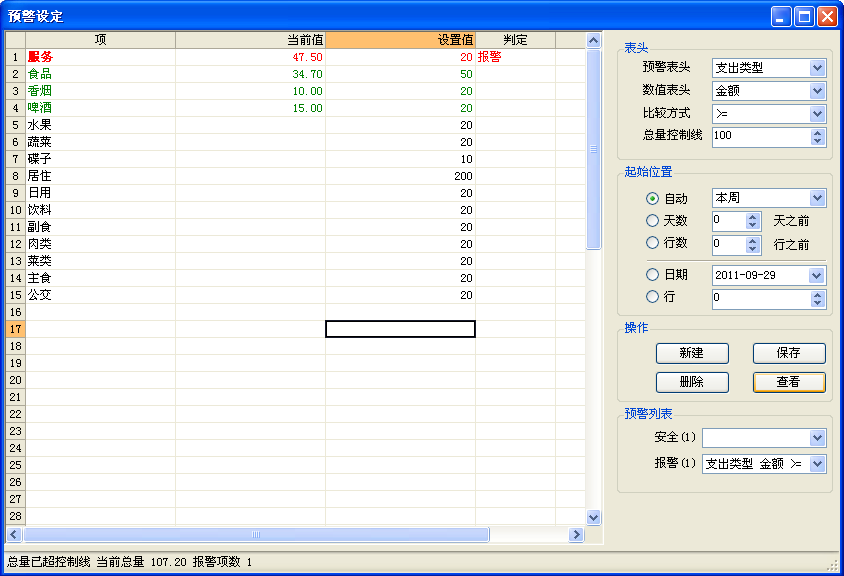This screenshot has width=844, height=576.
Task: Open the 预警表头 dropdown showing 支出类型
Action: tap(817, 68)
